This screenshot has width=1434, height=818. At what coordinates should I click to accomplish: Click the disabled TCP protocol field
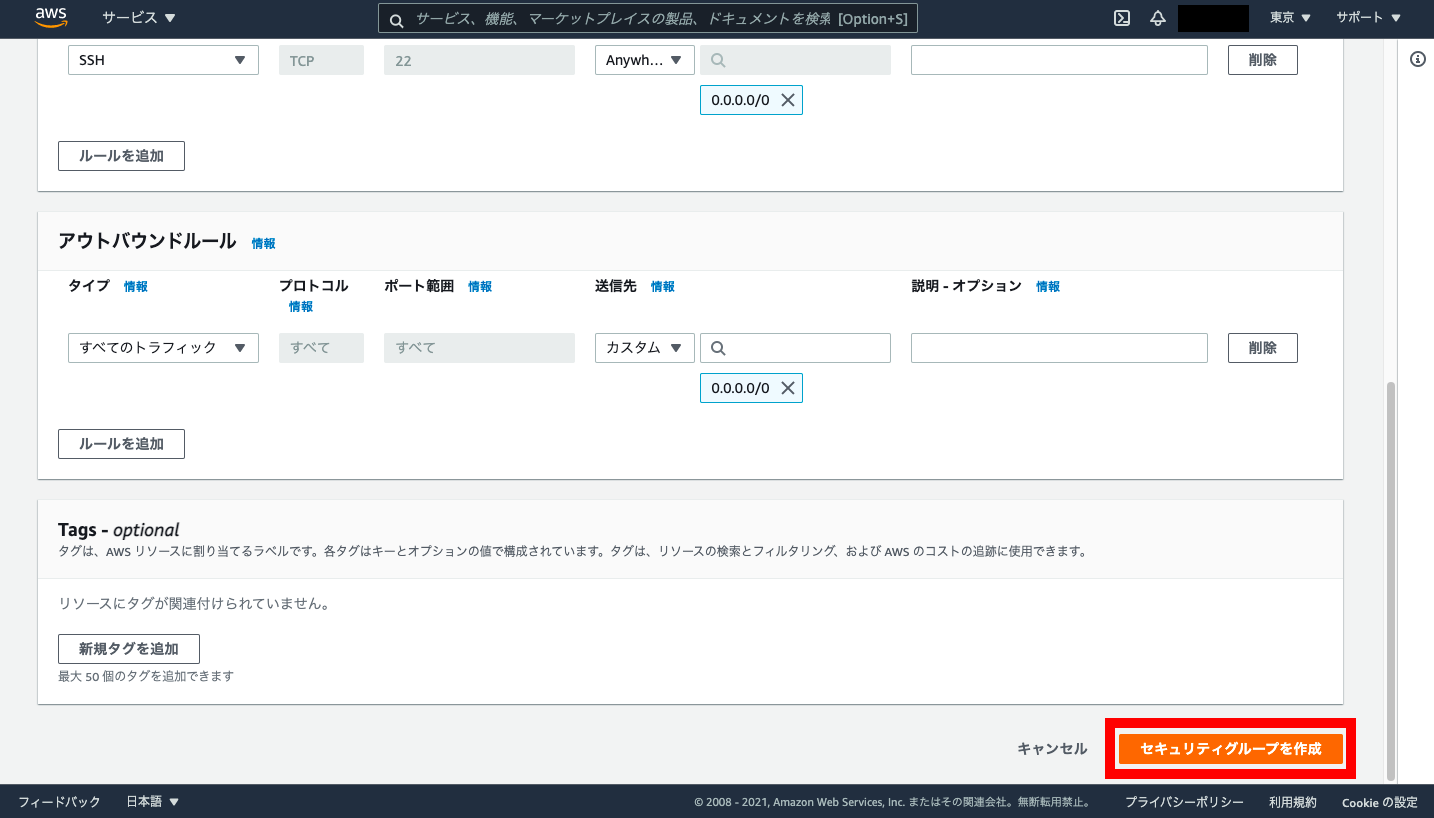[x=321, y=60]
